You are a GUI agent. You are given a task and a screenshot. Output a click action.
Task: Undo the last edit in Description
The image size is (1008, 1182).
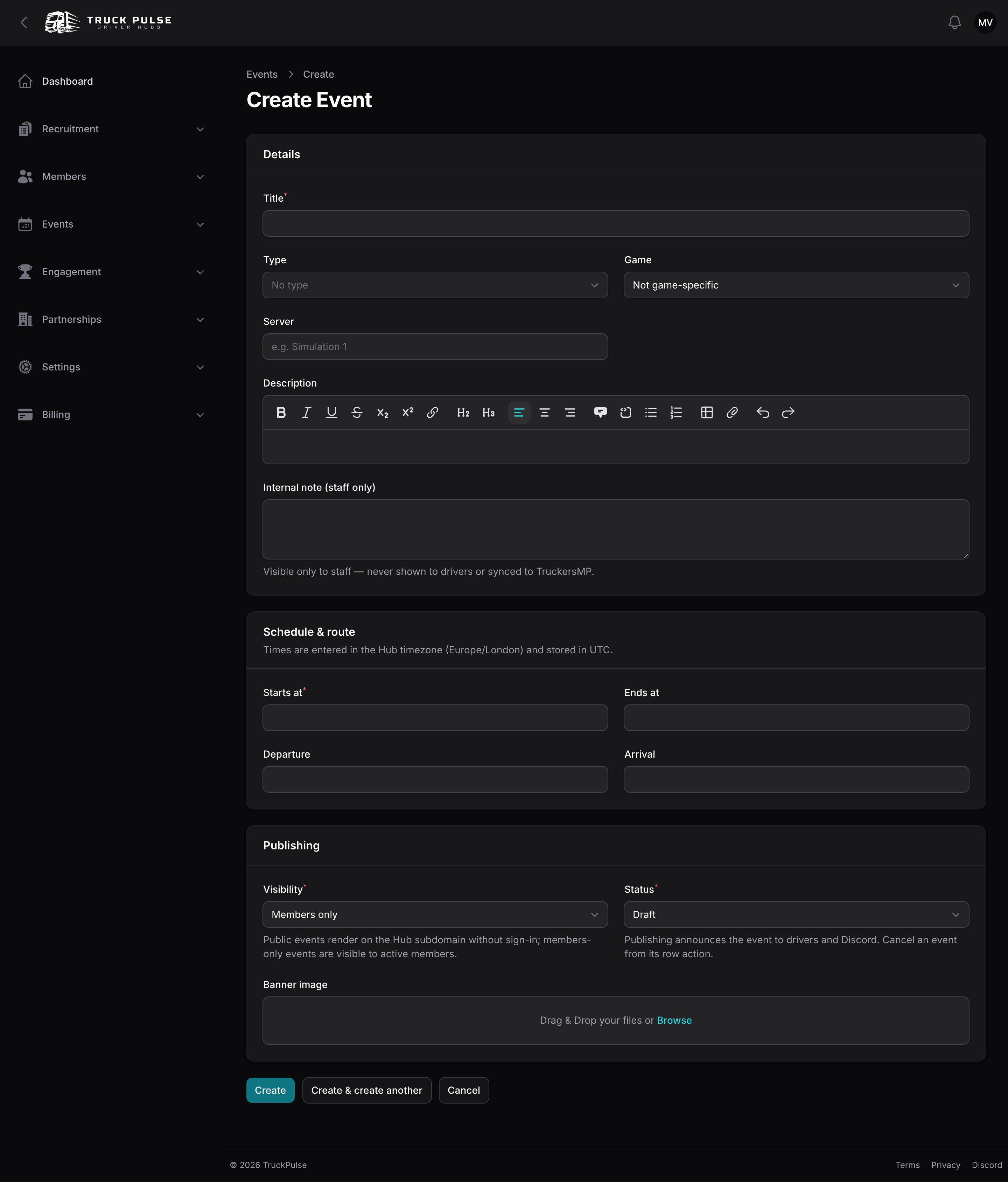[763, 412]
